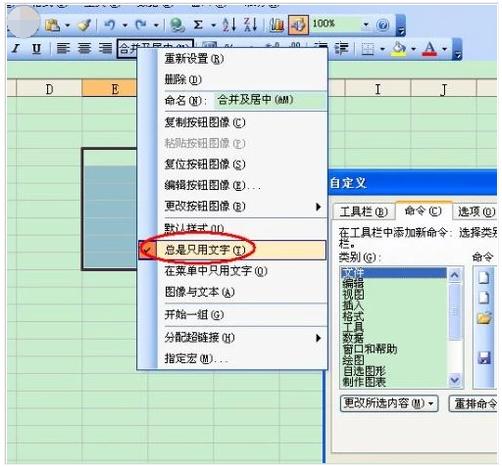Switch to the 选项(O) tab

click(x=476, y=211)
